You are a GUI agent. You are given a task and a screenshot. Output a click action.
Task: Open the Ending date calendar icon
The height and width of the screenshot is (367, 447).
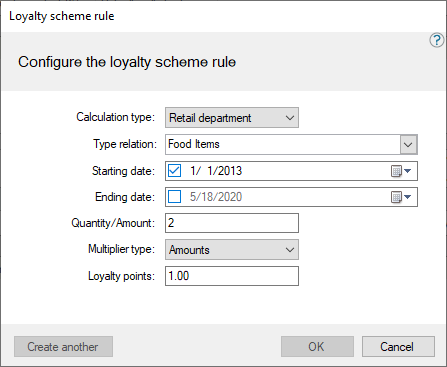396,197
